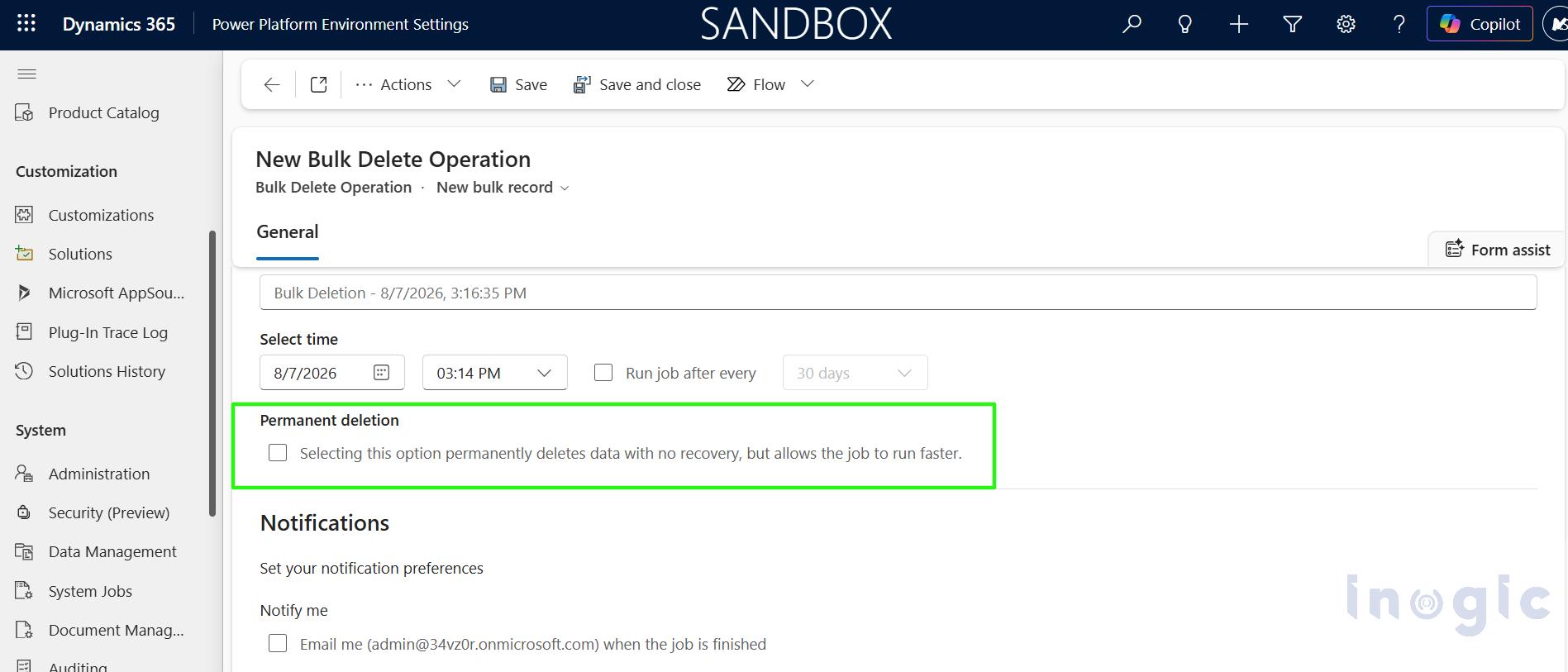Click the Product Catalog icon
The image size is (1568, 672).
(x=24, y=112)
